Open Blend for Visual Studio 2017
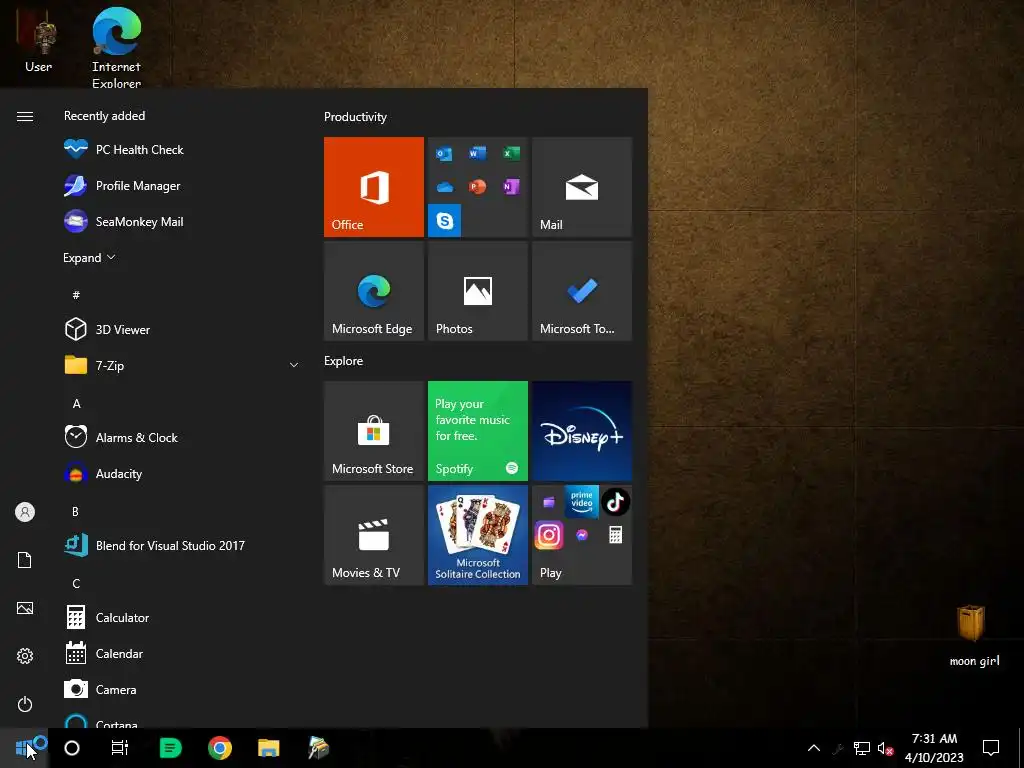1024x768 pixels. (x=181, y=545)
